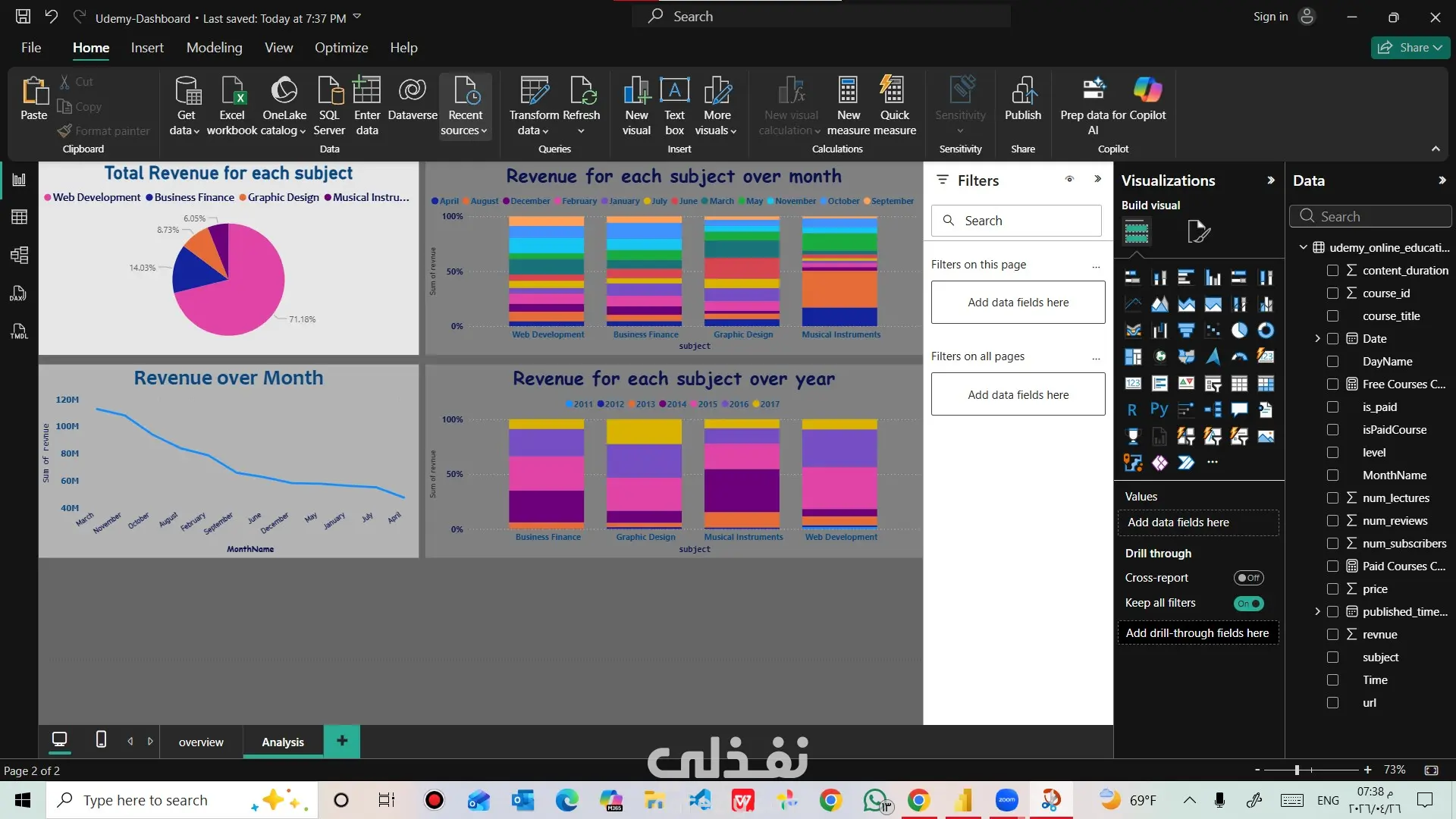
Task: Toggle the Filters pane eye visibility icon
Action: [1069, 180]
